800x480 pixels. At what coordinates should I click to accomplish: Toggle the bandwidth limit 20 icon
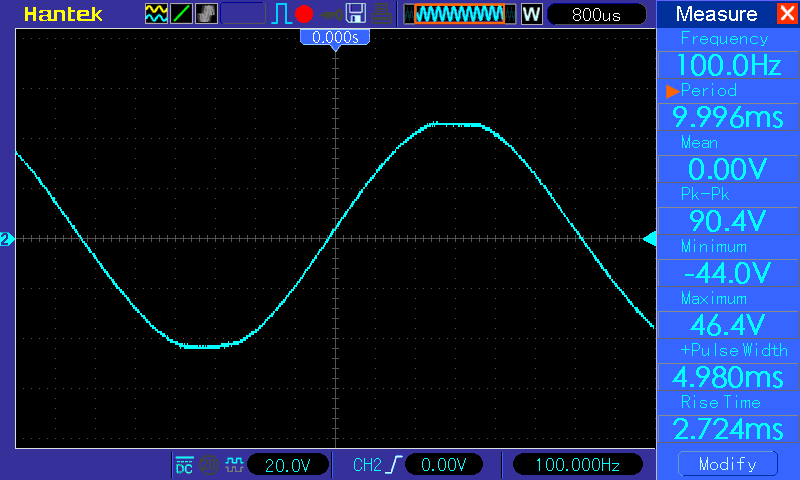click(209, 465)
